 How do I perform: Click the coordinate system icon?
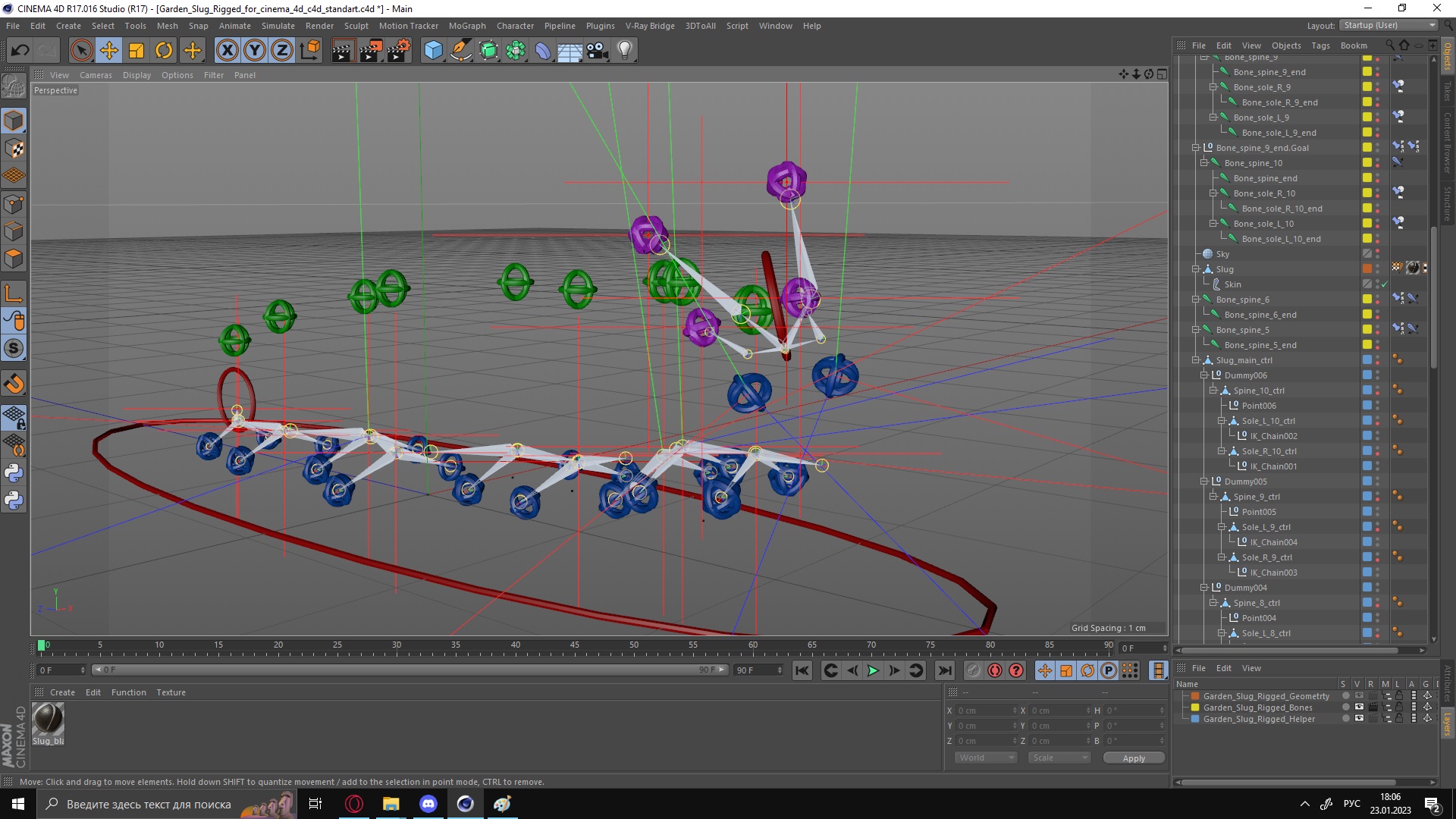(x=309, y=51)
